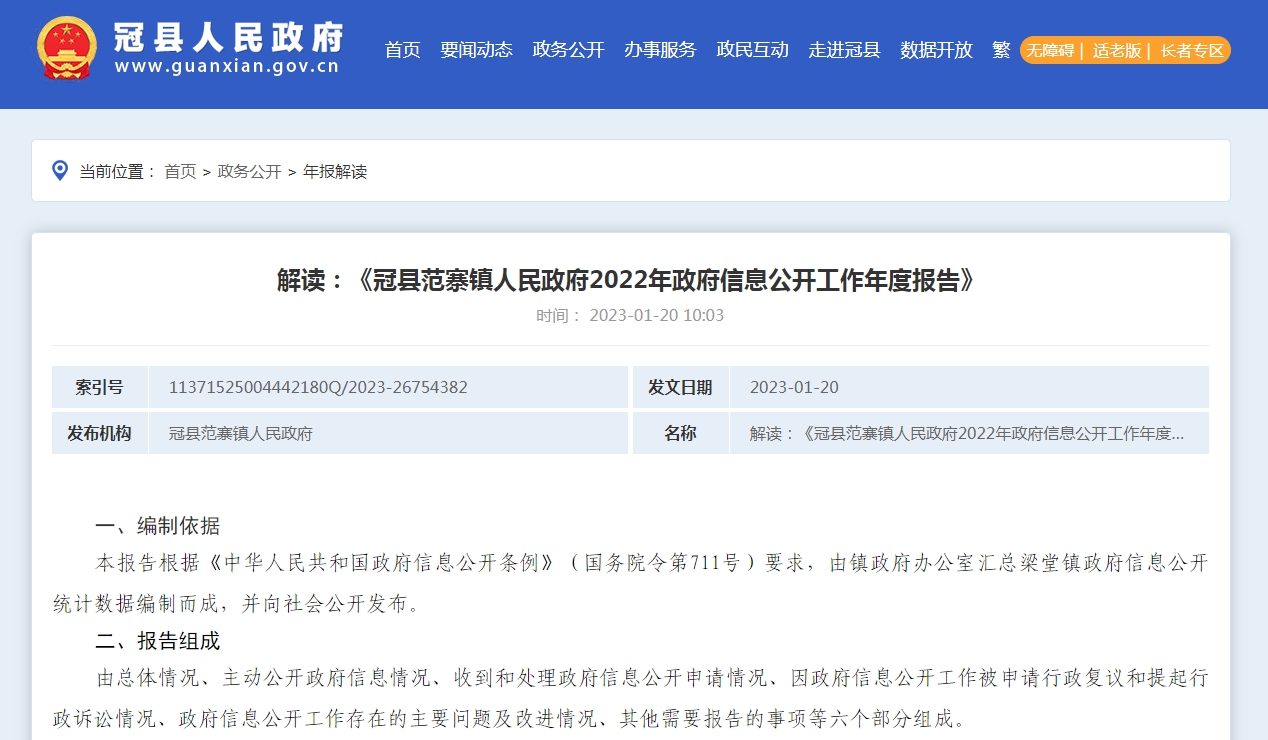Click the 一、编制依据 section heading

[158, 526]
